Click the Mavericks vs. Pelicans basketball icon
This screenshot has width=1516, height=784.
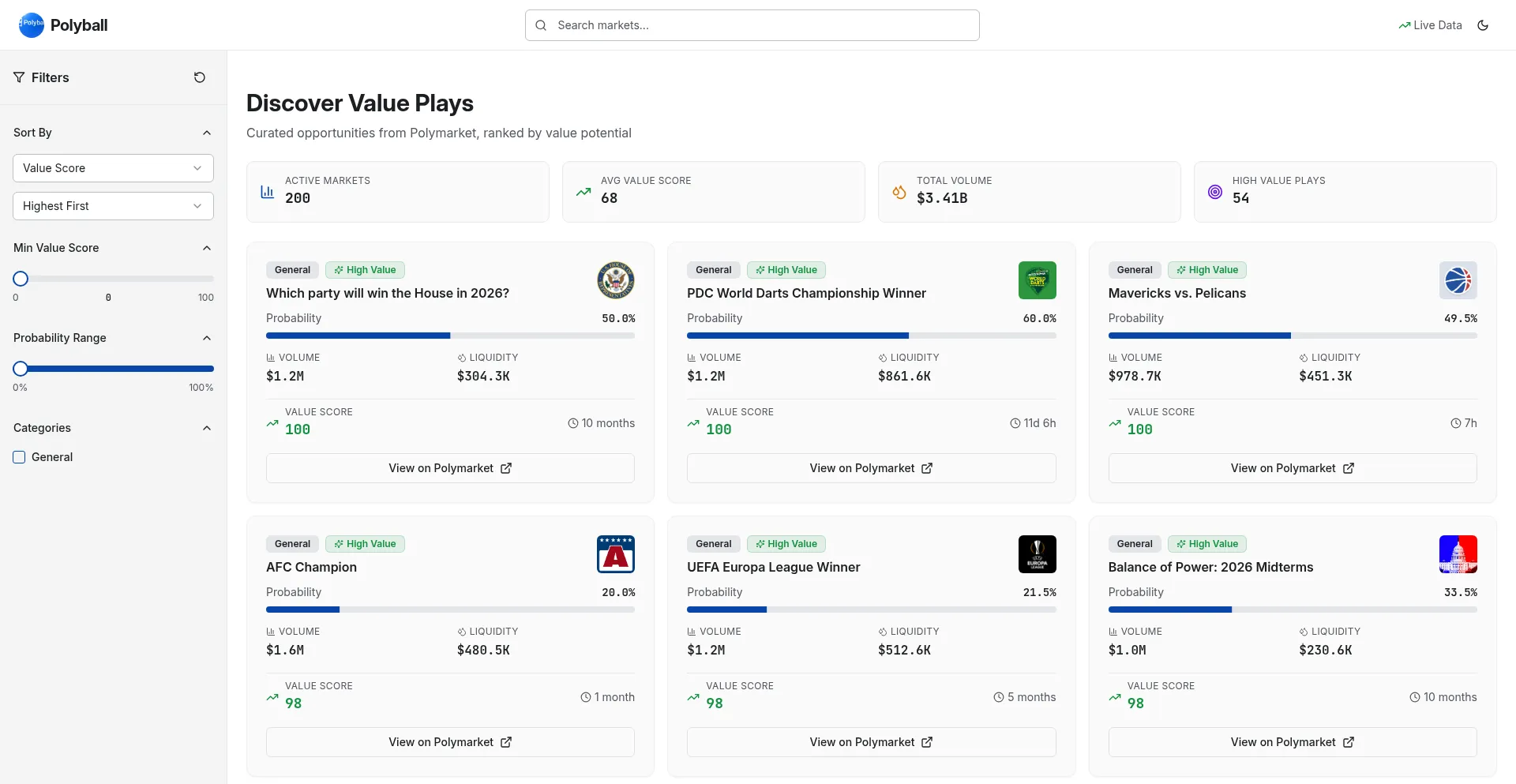pos(1458,280)
